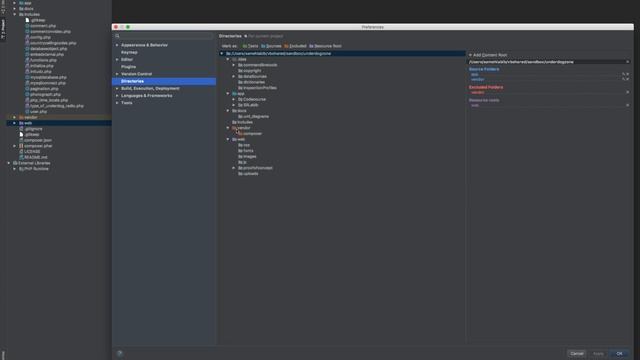Open the Project tool window tab
640x360 pixels.
[3, 29]
